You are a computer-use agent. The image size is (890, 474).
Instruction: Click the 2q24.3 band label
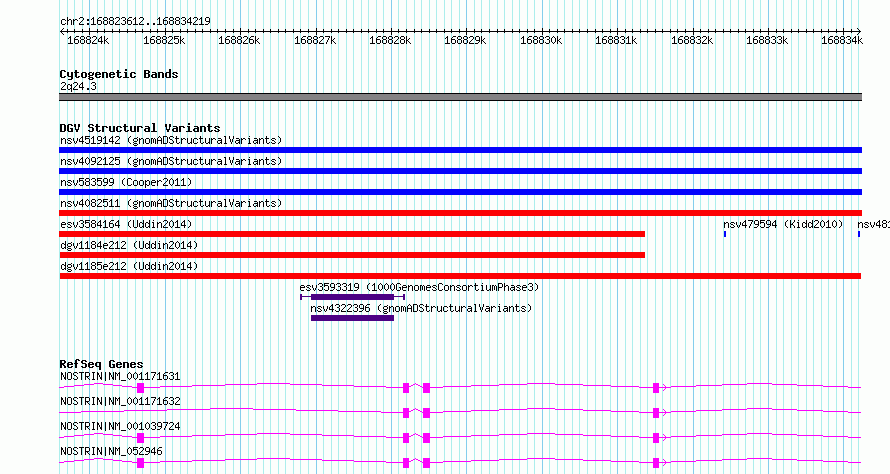(78, 86)
